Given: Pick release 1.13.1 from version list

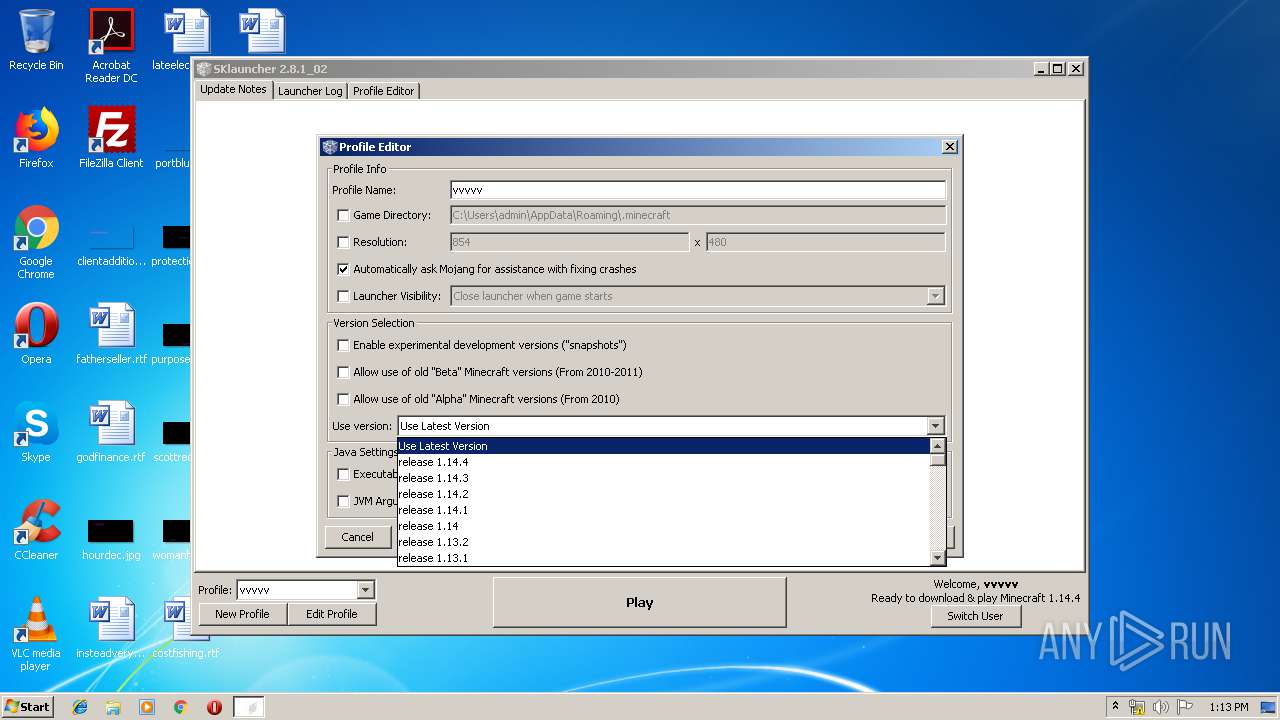Looking at the screenshot, I should pos(663,558).
